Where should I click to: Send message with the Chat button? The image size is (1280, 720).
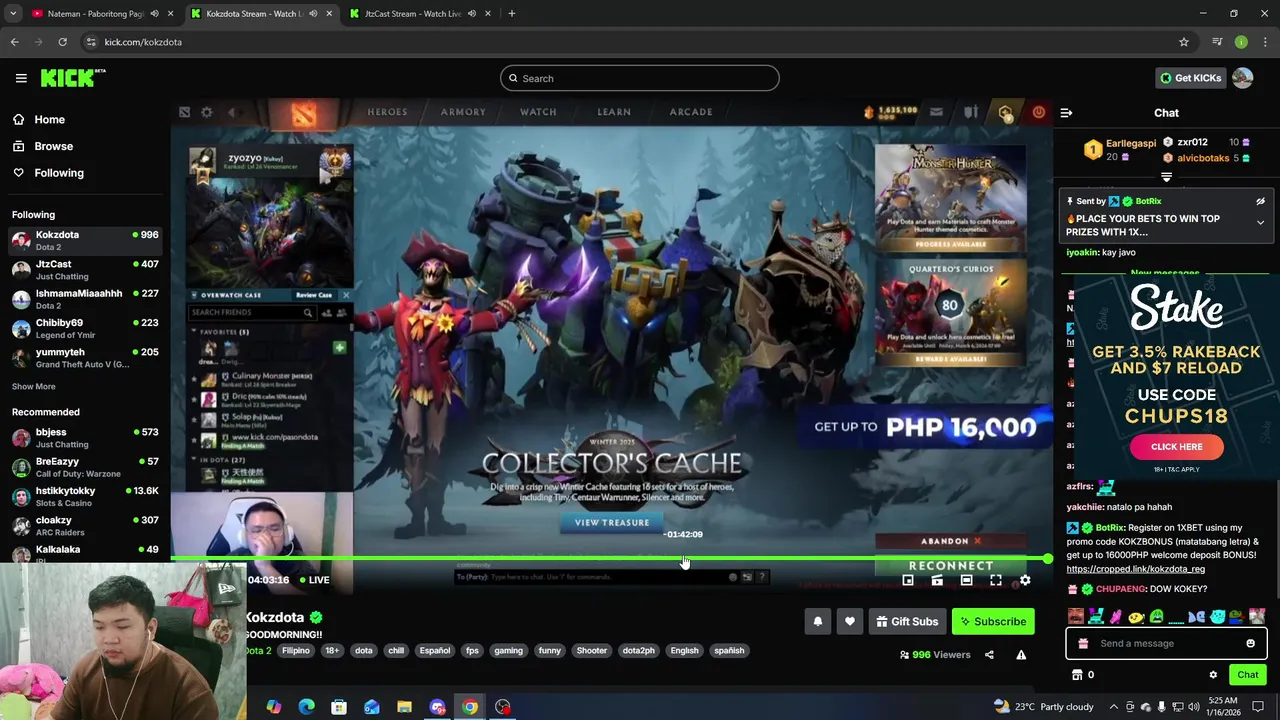tap(1247, 675)
